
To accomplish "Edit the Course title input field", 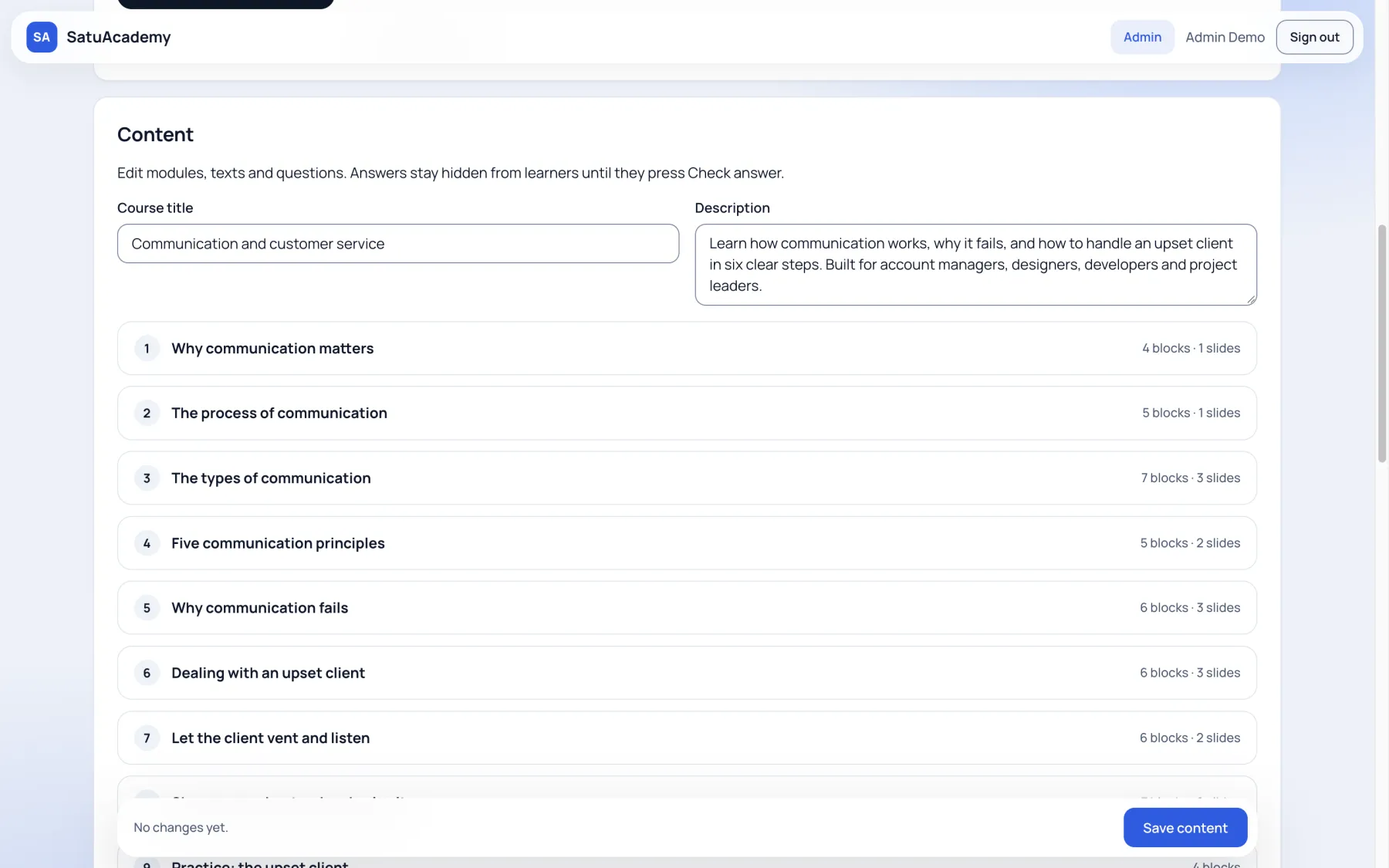I will tap(398, 244).
